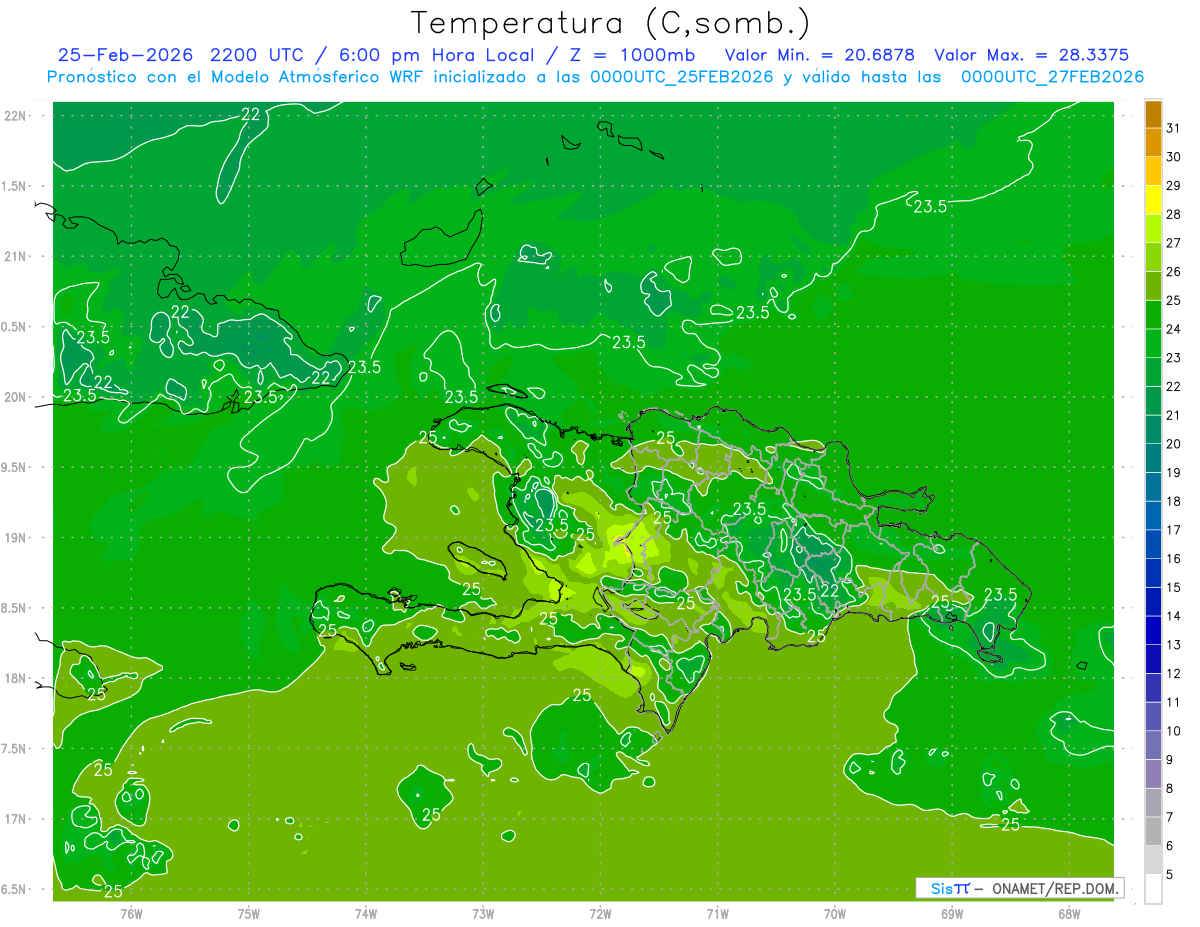Select the date text "25-Feb-2026"

(x=124, y=55)
